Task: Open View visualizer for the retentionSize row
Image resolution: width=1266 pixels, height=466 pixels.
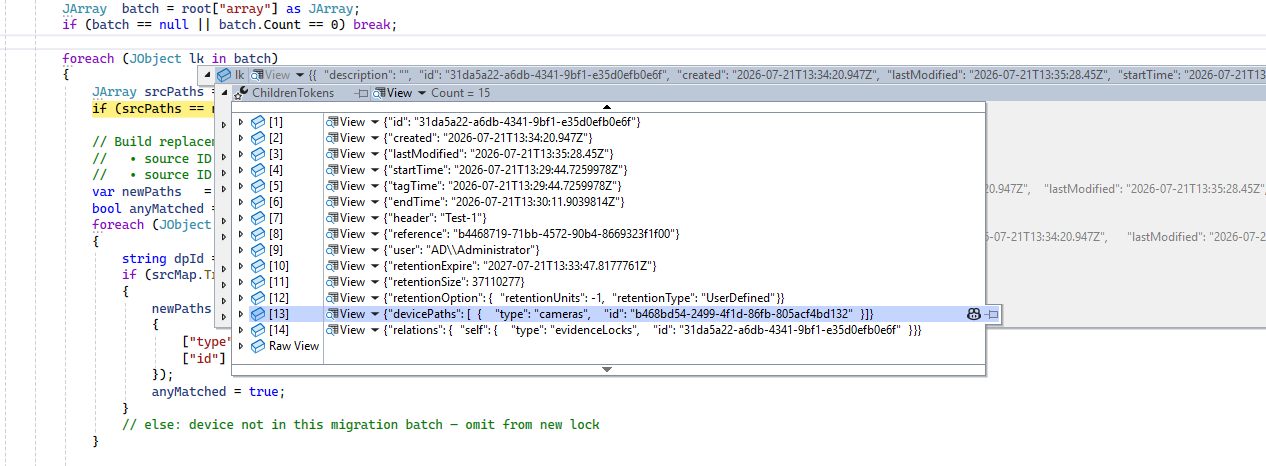Action: [x=347, y=283]
